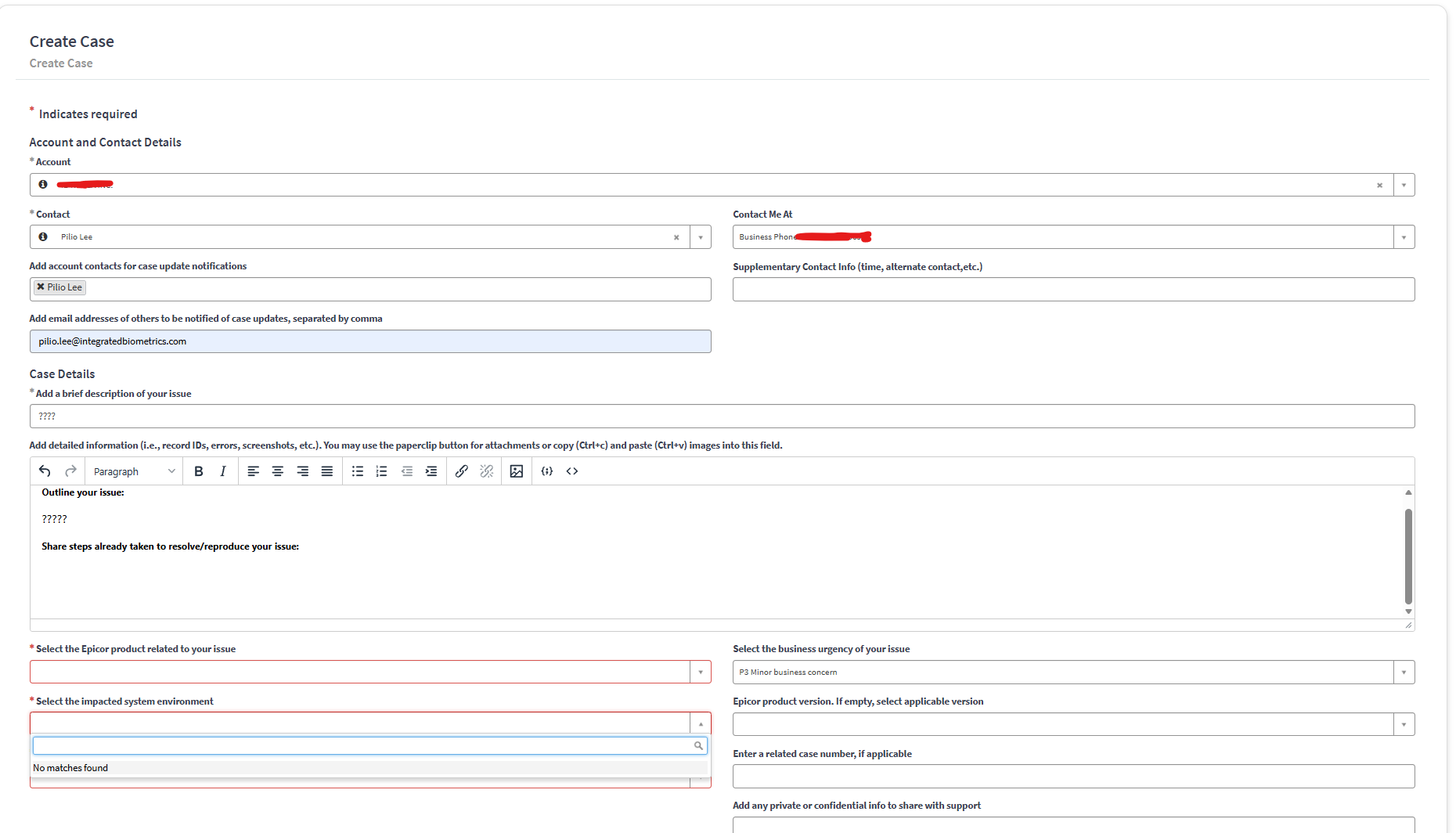
Task: Expand the Contact Me At dropdown
Action: tap(1404, 237)
